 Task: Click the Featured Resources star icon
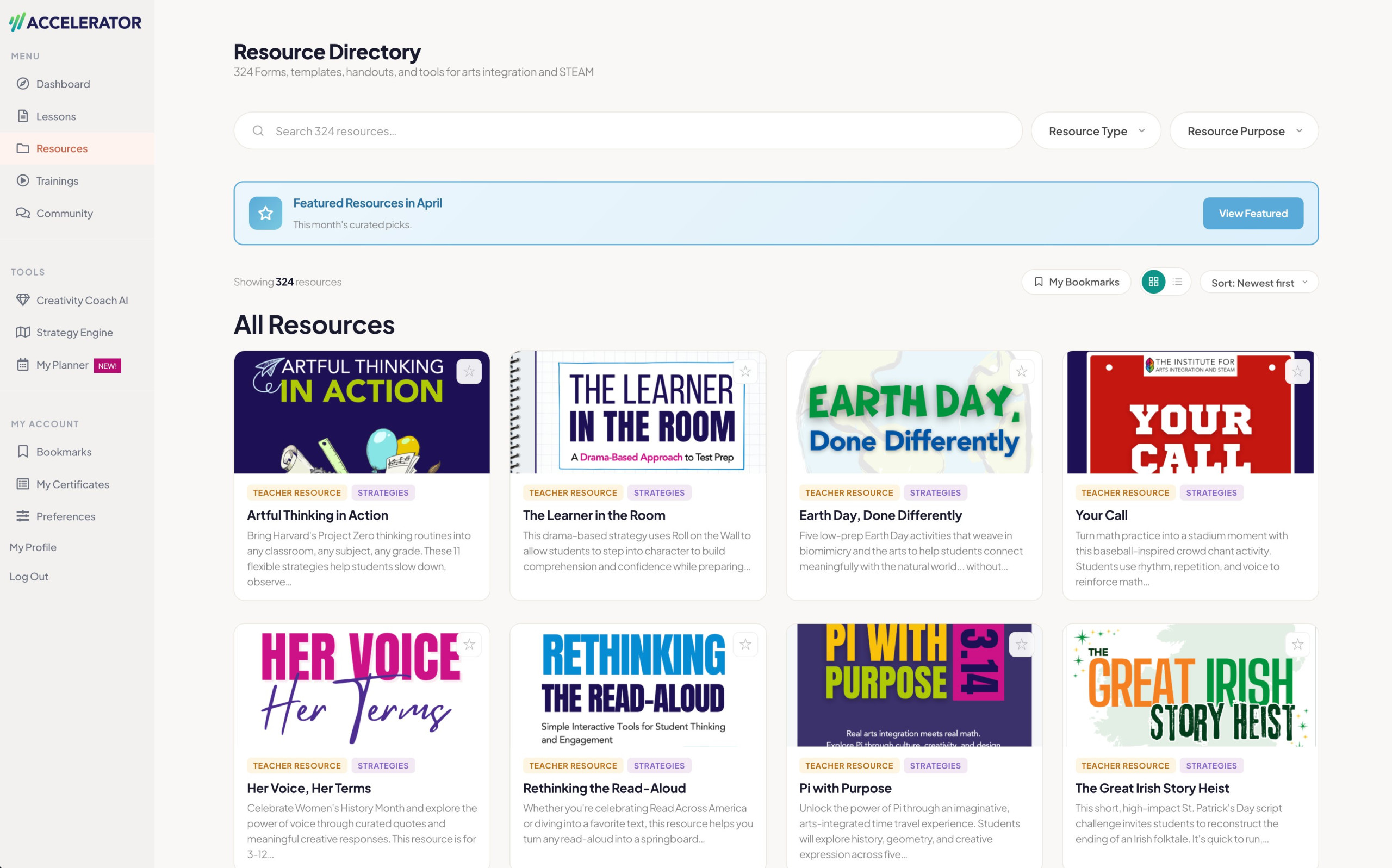coord(265,213)
